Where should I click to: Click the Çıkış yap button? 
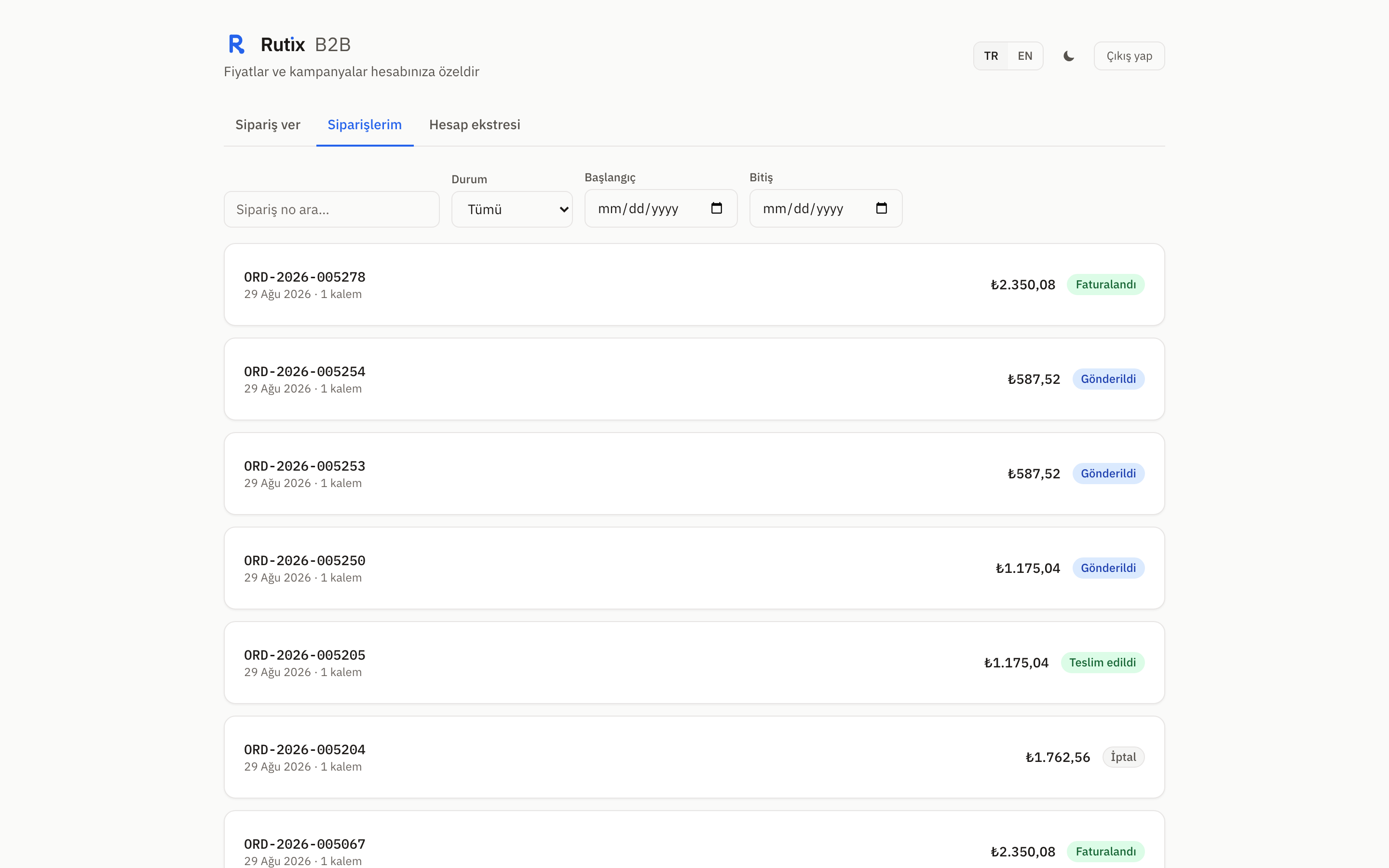coord(1129,55)
